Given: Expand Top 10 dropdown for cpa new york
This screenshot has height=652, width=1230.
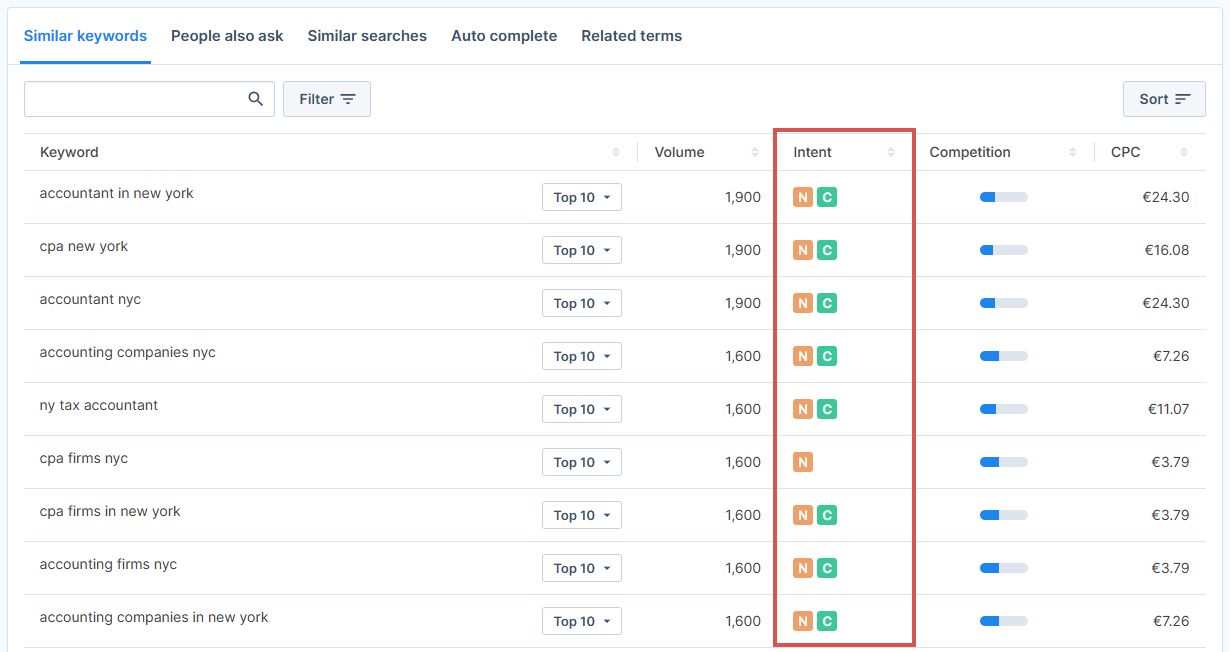Looking at the screenshot, I should point(582,250).
